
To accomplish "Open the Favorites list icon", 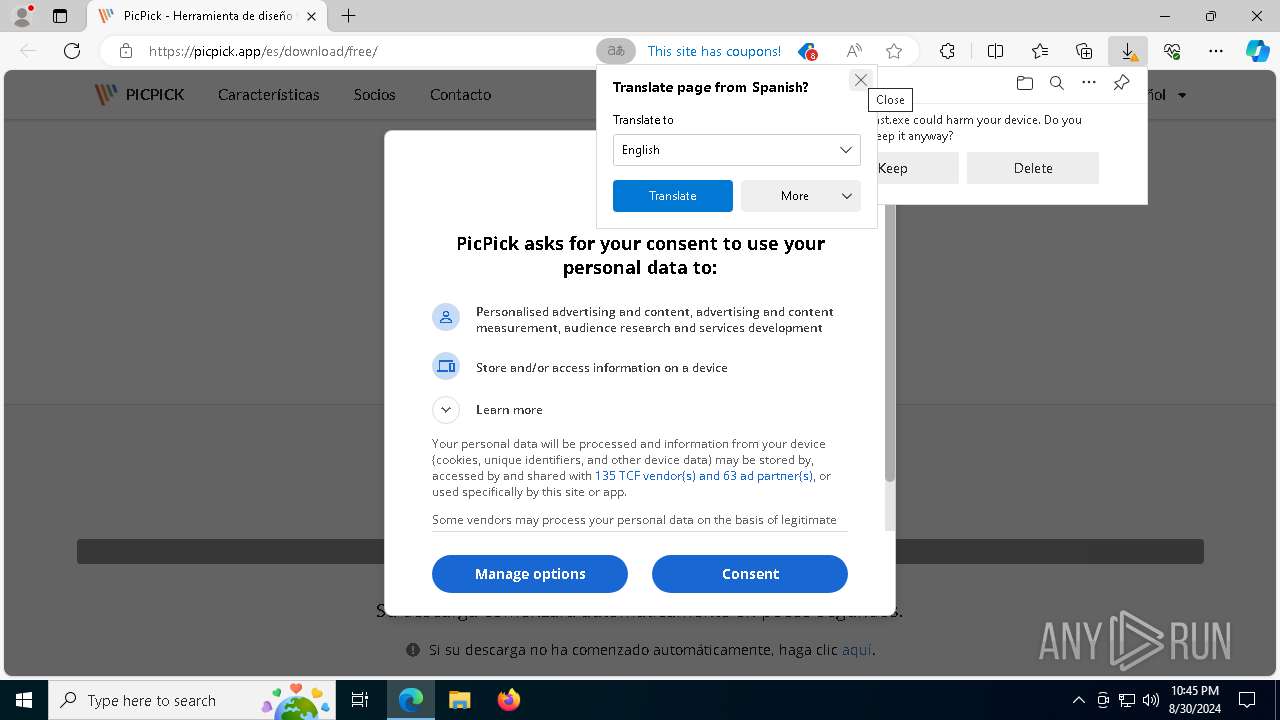I will point(1040,51).
